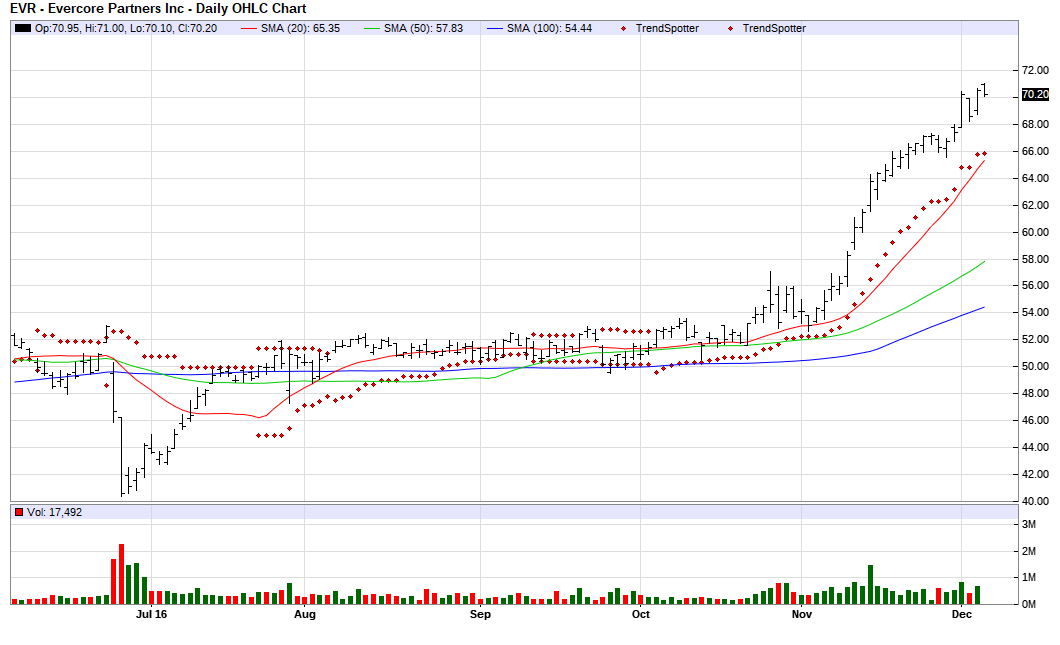Click the 50.00 price axis label
Viewport: 1060px width, 645px height.
pyautogui.click(x=1035, y=366)
